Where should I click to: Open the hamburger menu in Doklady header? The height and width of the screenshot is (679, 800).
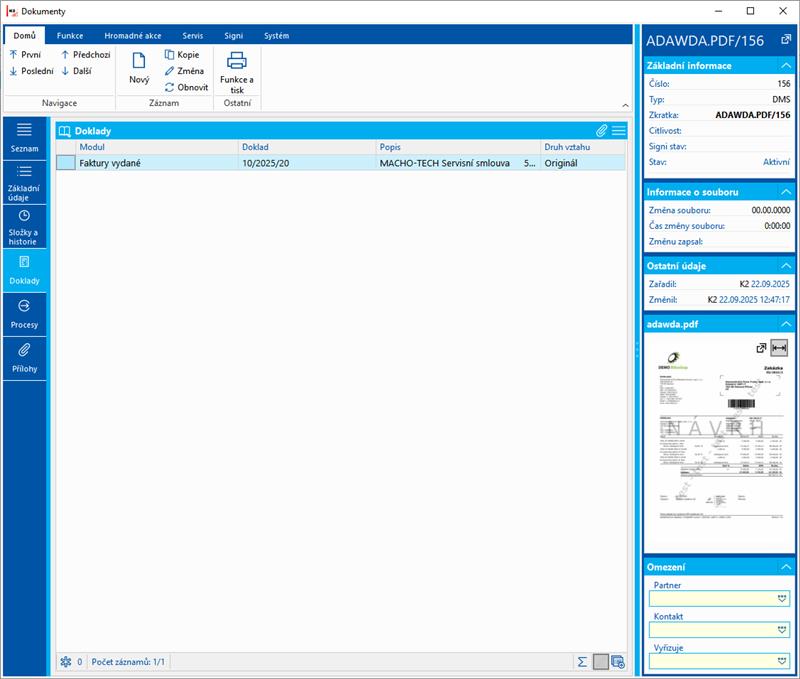coord(618,131)
